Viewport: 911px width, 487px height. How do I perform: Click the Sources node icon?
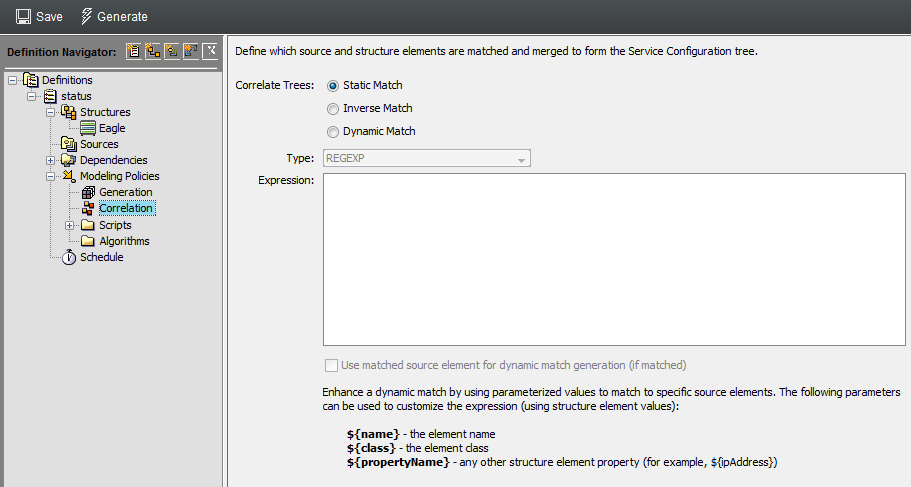point(69,144)
